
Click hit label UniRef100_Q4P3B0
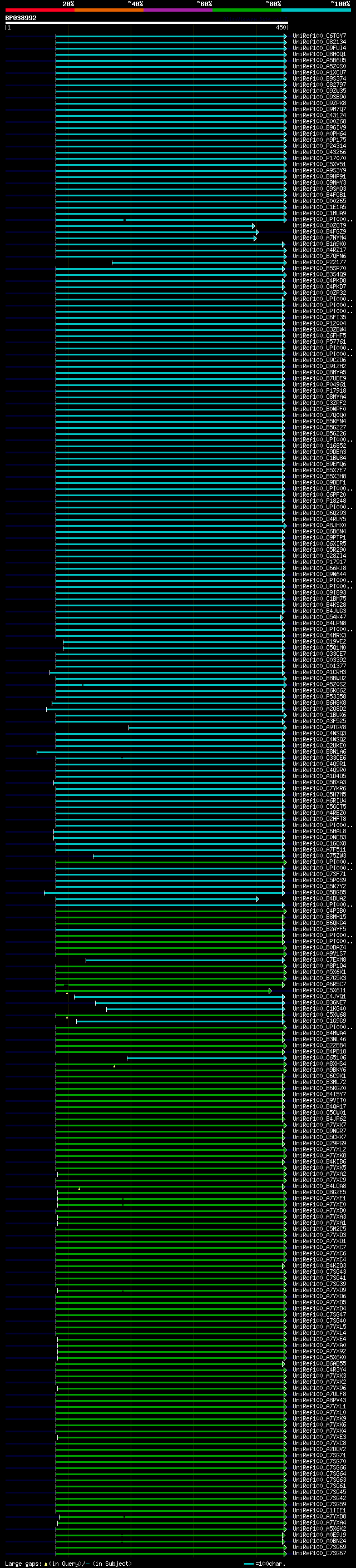click(x=319, y=911)
